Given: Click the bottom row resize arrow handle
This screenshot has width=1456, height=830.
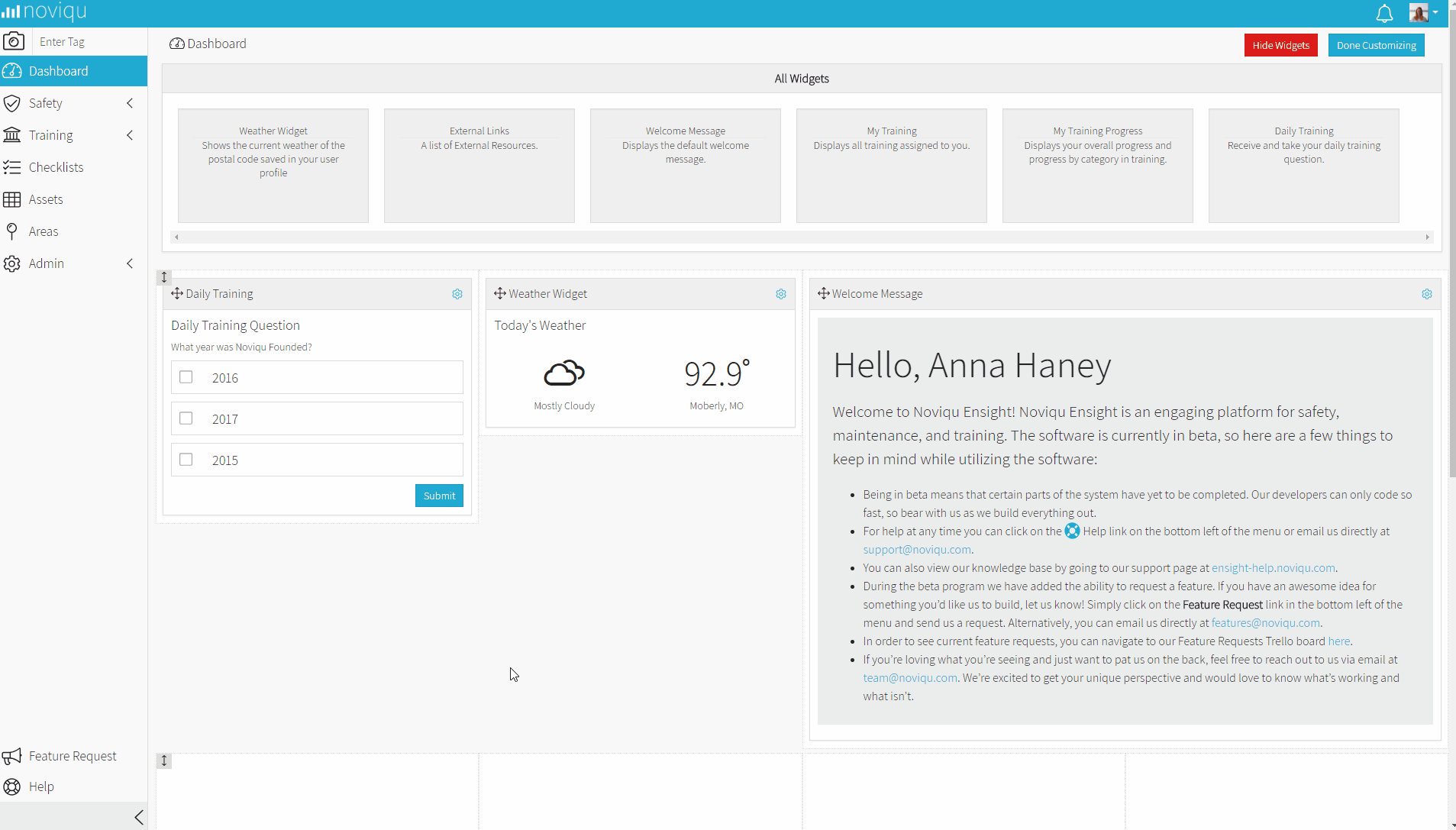Looking at the screenshot, I should [163, 761].
